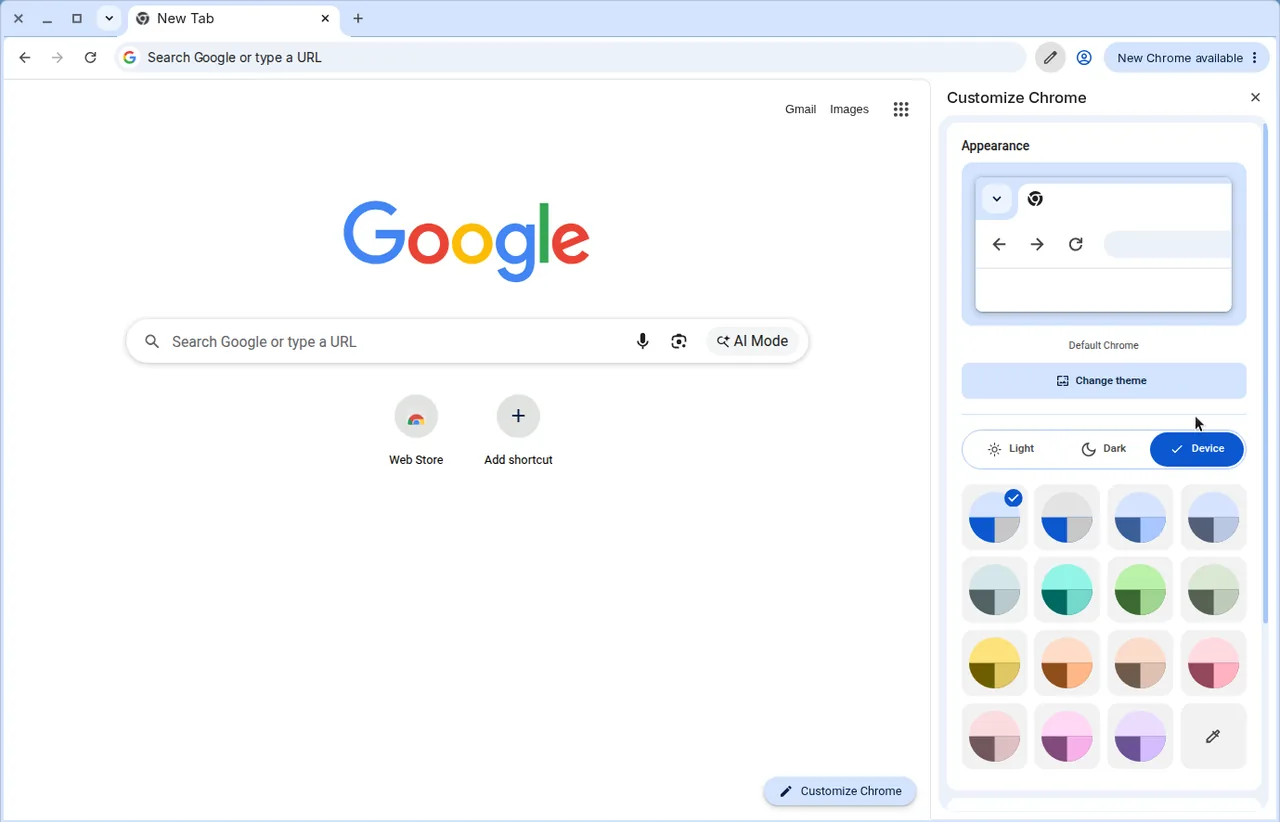The image size is (1280, 822).
Task: Click the Change theme button
Action: click(1104, 381)
